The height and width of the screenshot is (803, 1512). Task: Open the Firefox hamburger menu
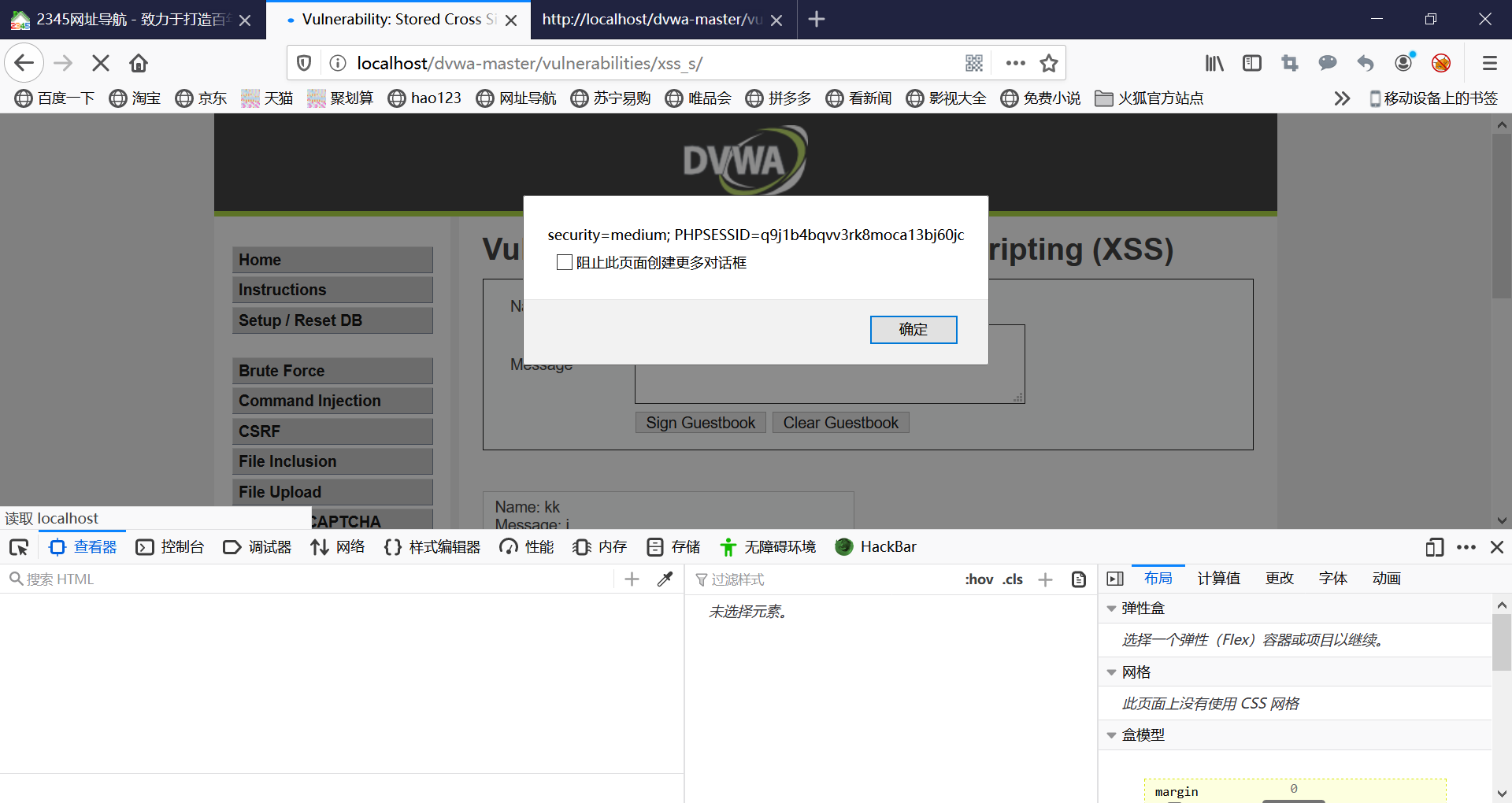coord(1489,63)
